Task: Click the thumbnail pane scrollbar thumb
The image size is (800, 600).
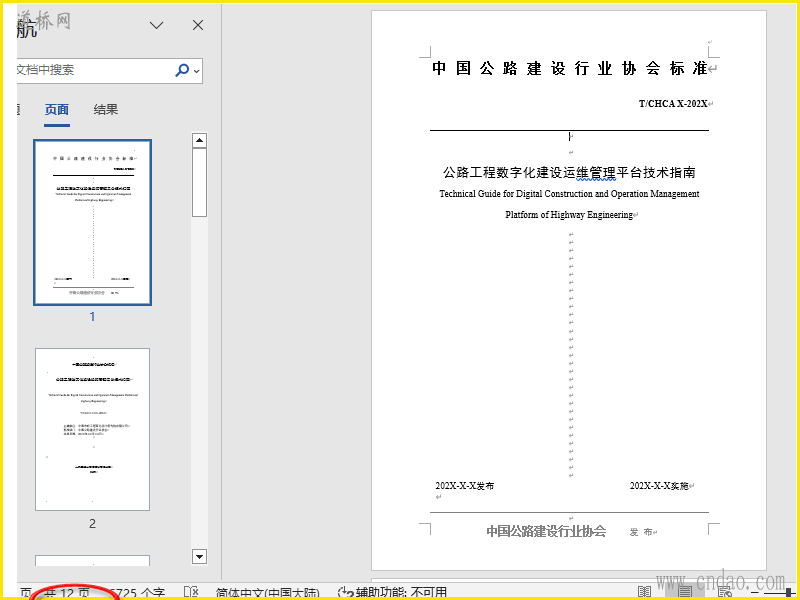Action: [x=199, y=182]
